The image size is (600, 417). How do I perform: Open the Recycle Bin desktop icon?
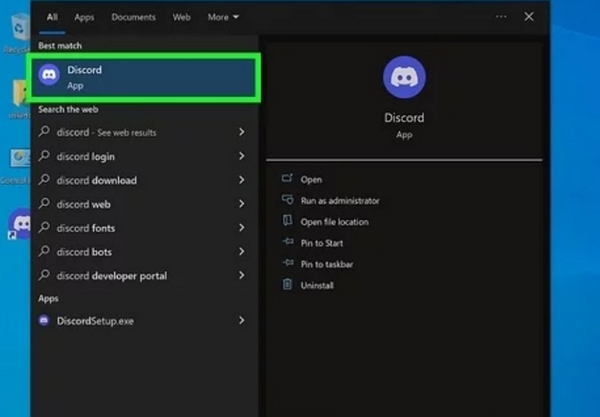[17, 32]
